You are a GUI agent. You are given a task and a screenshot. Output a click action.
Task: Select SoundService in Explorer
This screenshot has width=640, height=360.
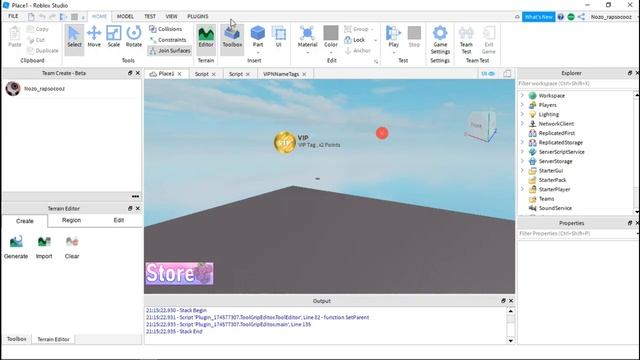coord(555,208)
